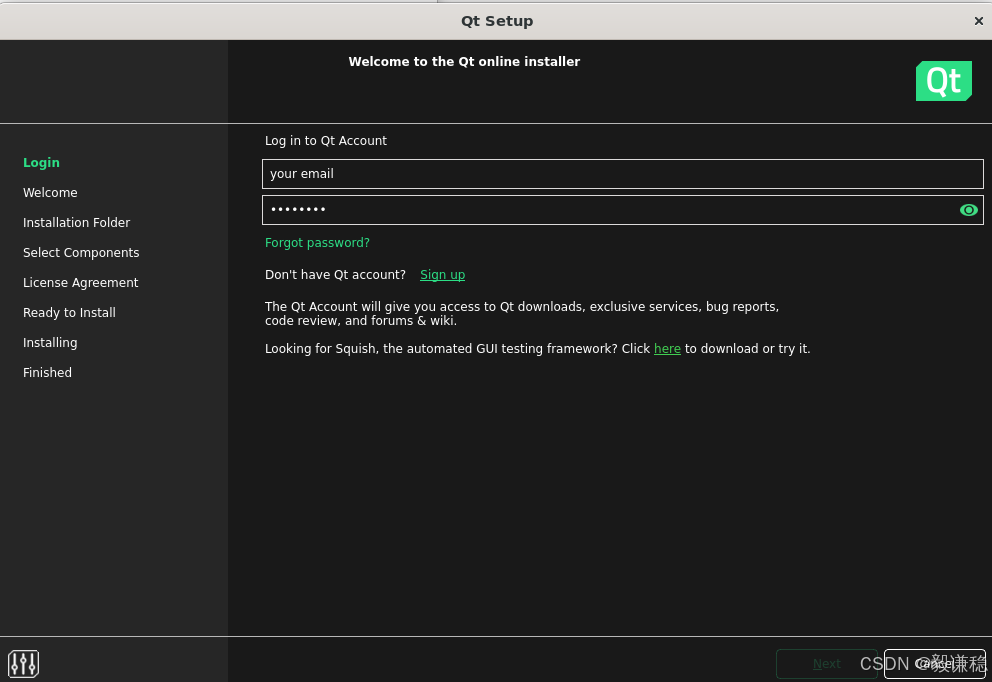The image size is (992, 682).
Task: Close the Qt Setup window
Action: tap(978, 21)
